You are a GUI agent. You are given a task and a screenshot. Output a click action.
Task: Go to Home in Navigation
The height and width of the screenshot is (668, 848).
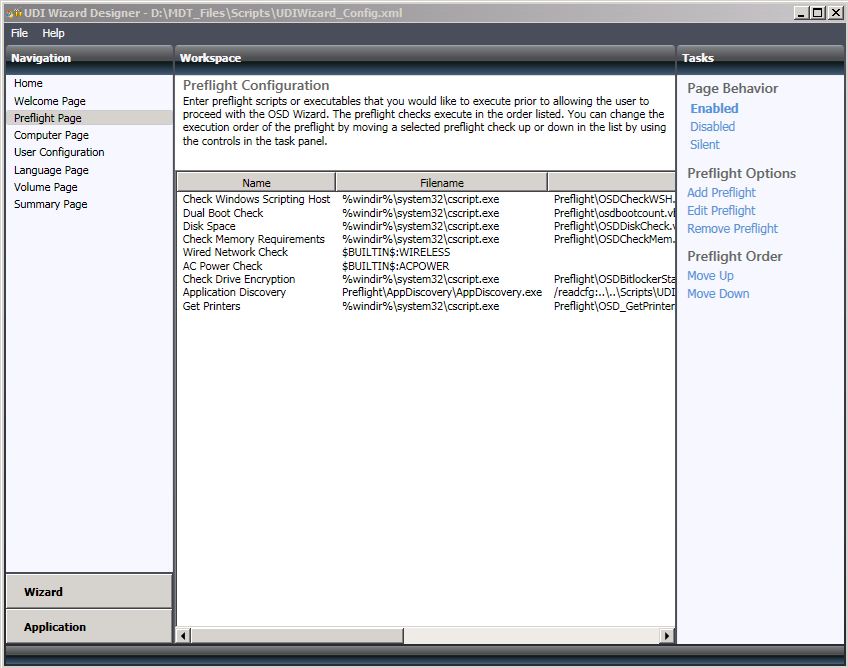28,83
